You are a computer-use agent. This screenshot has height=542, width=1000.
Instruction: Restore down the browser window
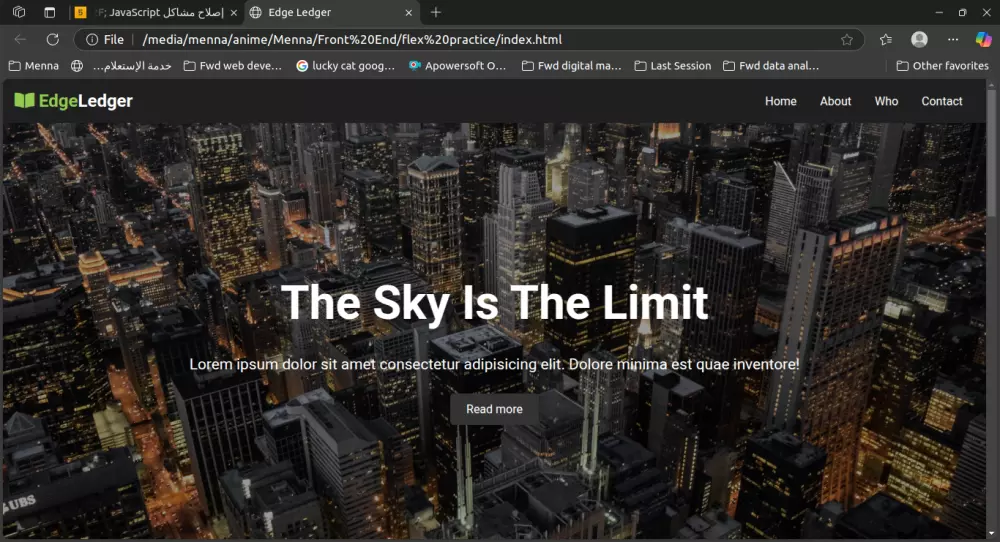click(x=962, y=12)
